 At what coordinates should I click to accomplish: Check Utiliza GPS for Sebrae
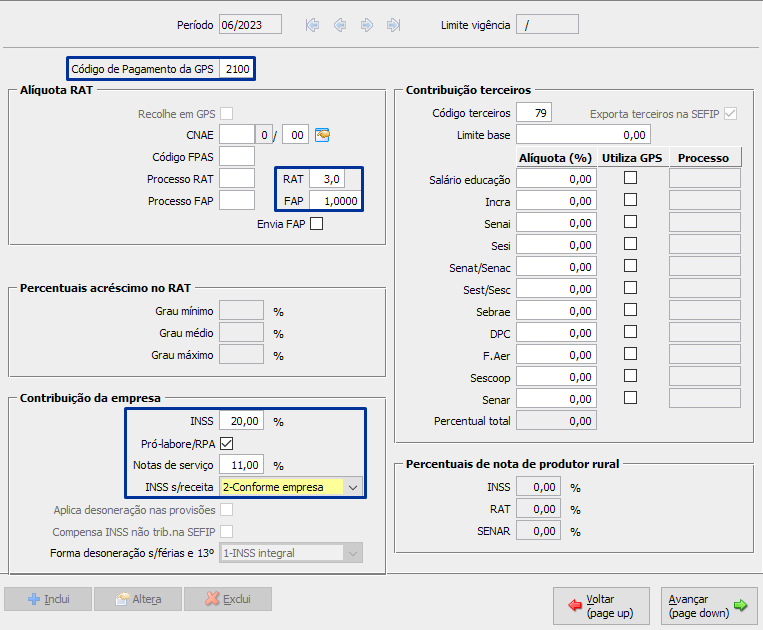pos(630,310)
